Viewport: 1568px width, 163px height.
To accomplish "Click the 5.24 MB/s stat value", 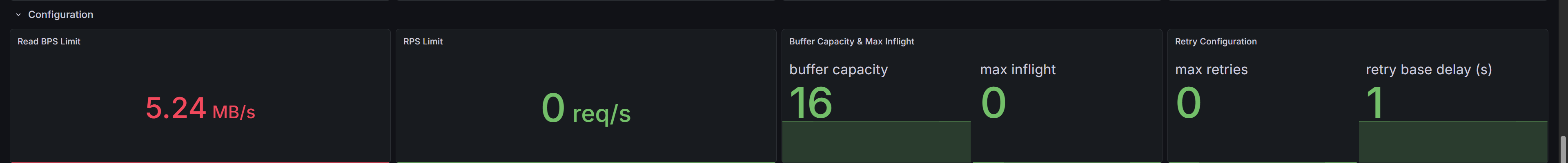I will 200,109.
